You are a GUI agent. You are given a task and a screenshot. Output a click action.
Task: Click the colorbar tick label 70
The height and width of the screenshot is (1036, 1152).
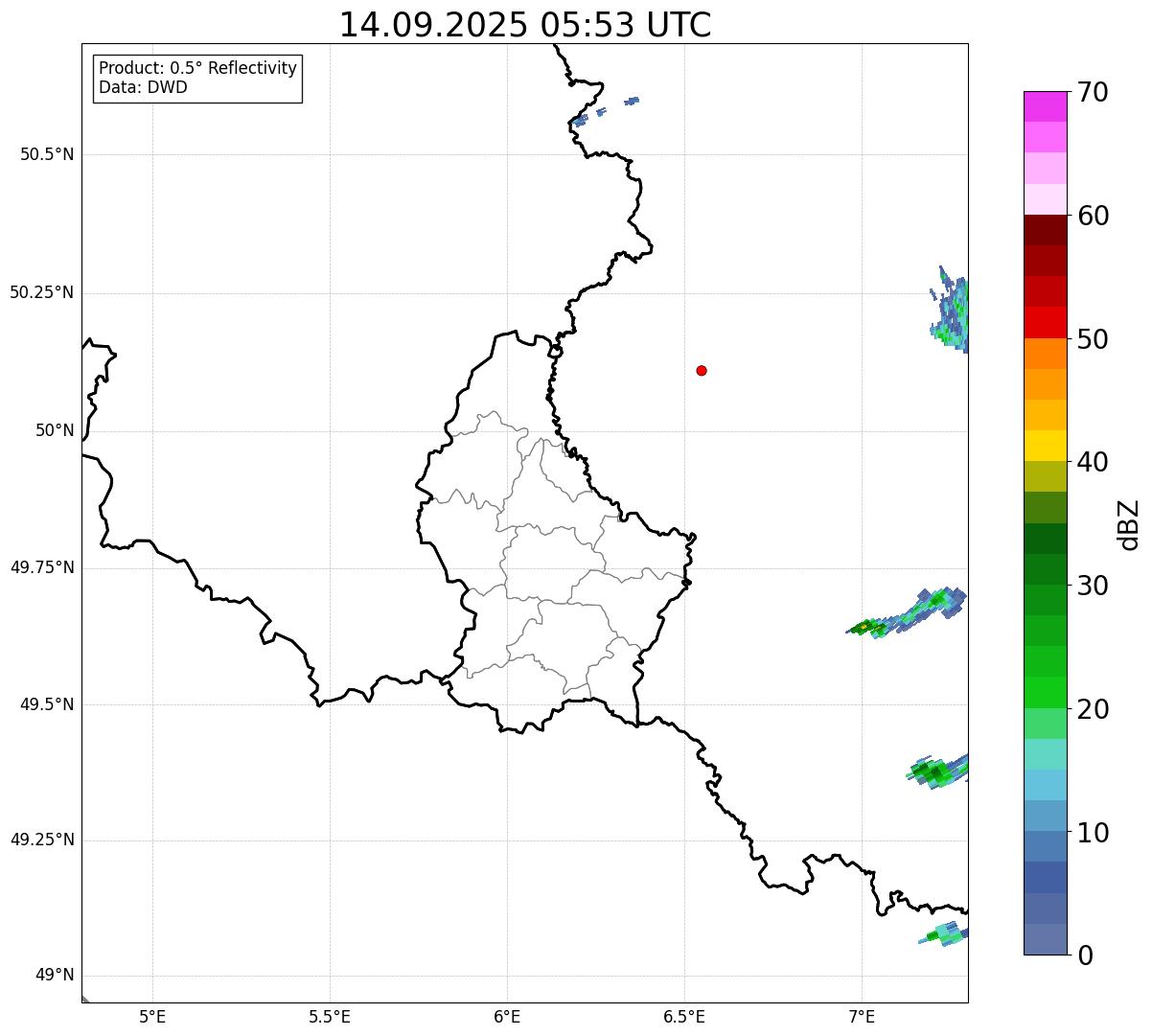tap(1094, 92)
